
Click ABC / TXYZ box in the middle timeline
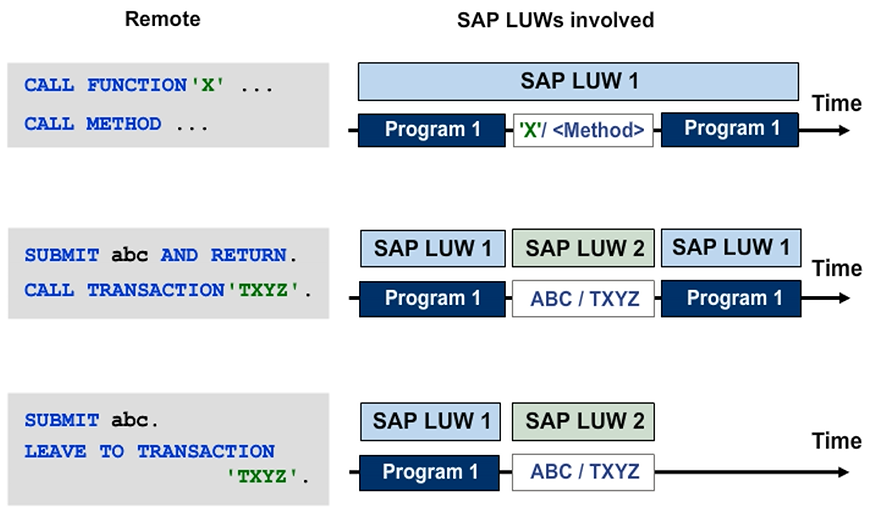pos(584,299)
